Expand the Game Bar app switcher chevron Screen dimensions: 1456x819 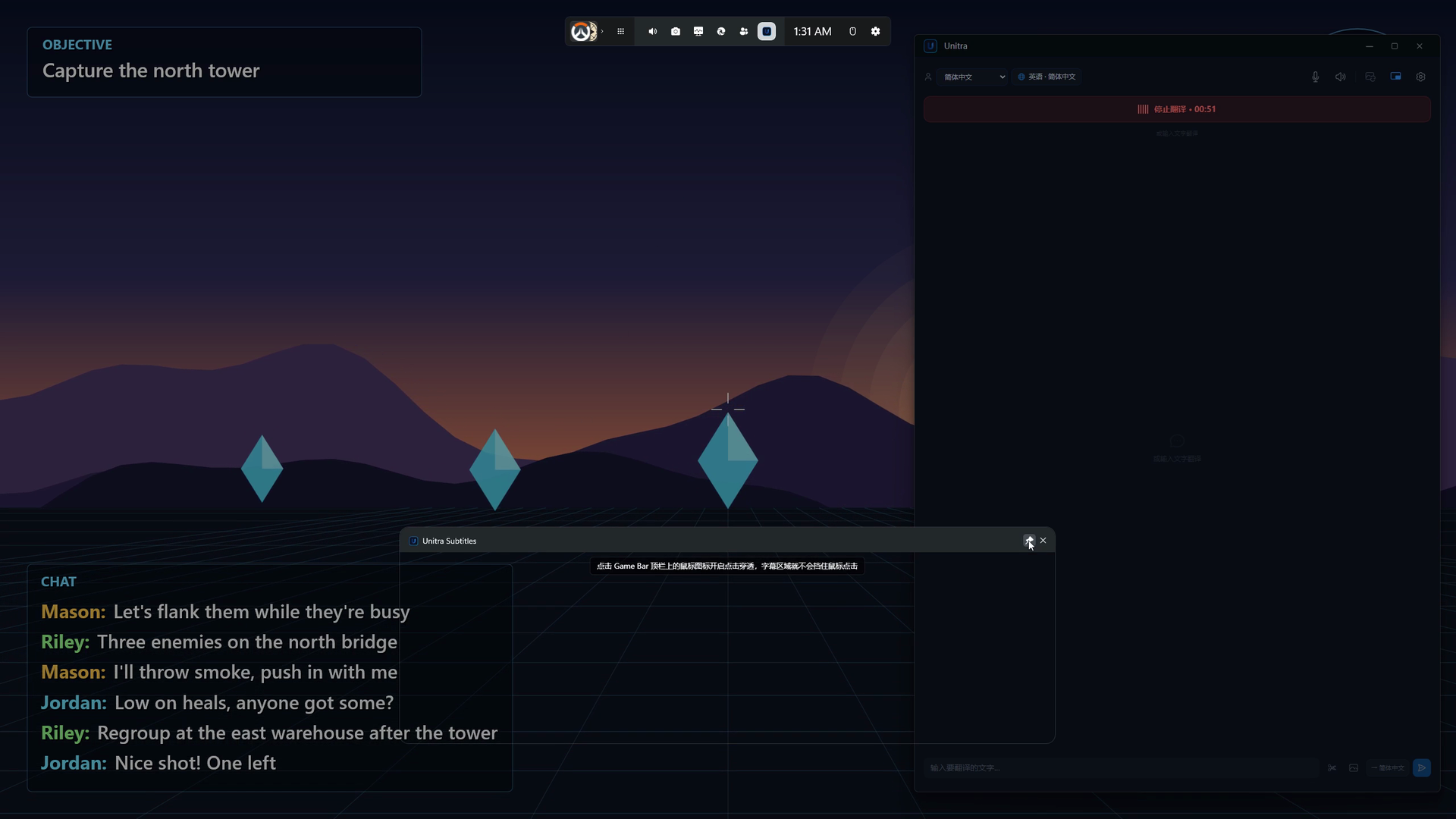(602, 32)
